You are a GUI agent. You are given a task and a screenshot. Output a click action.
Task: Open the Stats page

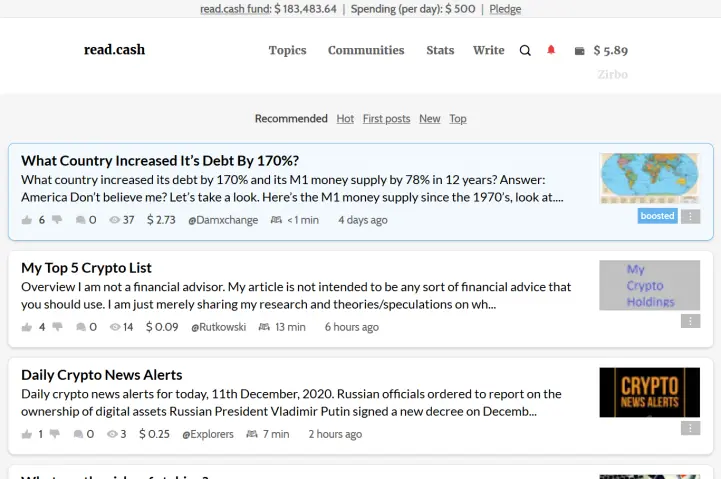click(x=440, y=50)
